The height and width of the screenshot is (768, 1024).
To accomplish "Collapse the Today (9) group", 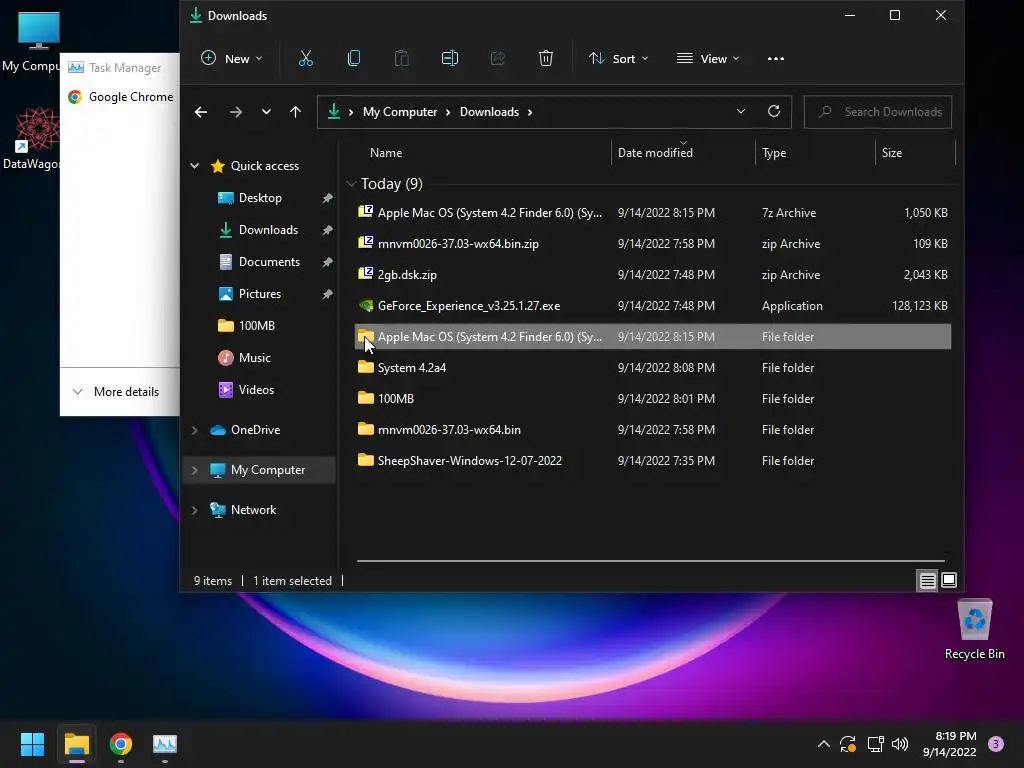I will tap(351, 184).
